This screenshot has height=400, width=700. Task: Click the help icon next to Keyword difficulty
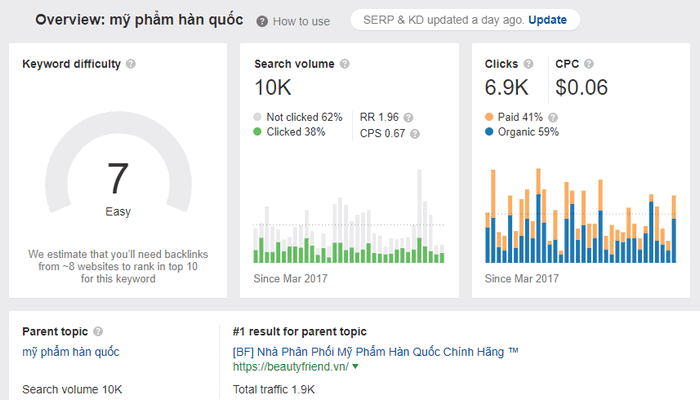131,64
